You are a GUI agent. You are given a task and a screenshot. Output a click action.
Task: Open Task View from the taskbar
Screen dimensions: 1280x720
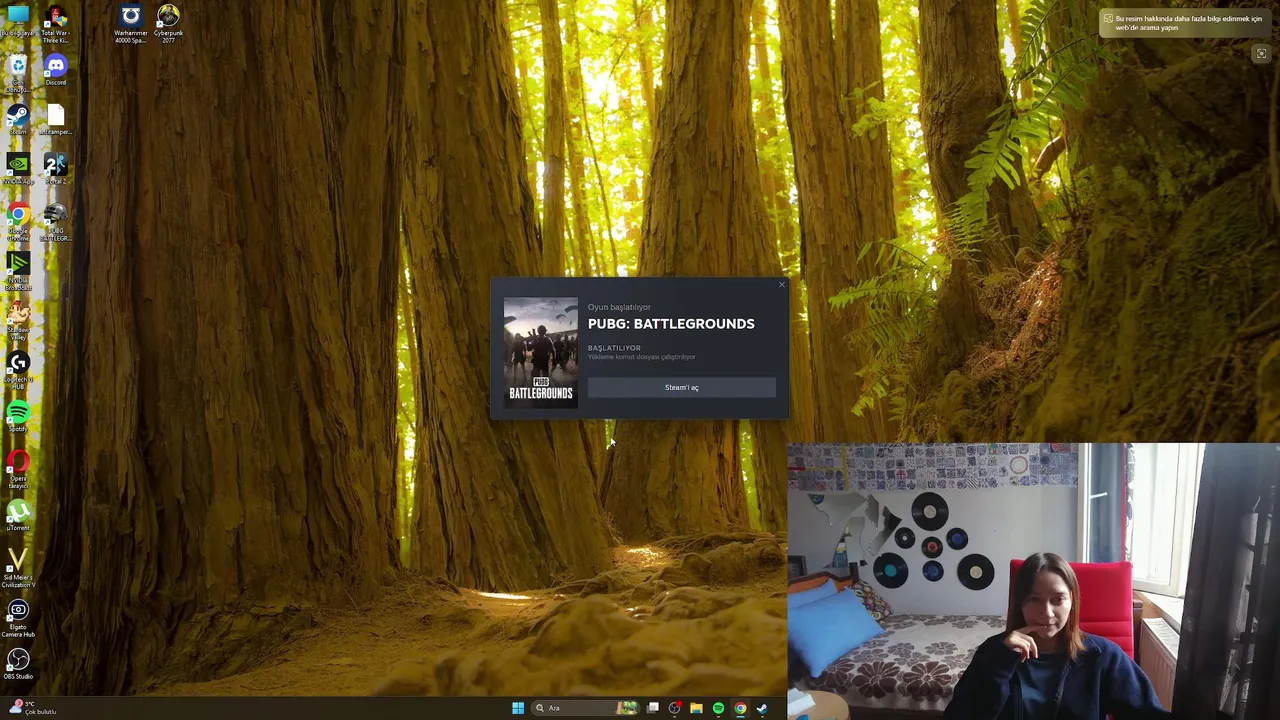pyautogui.click(x=653, y=708)
